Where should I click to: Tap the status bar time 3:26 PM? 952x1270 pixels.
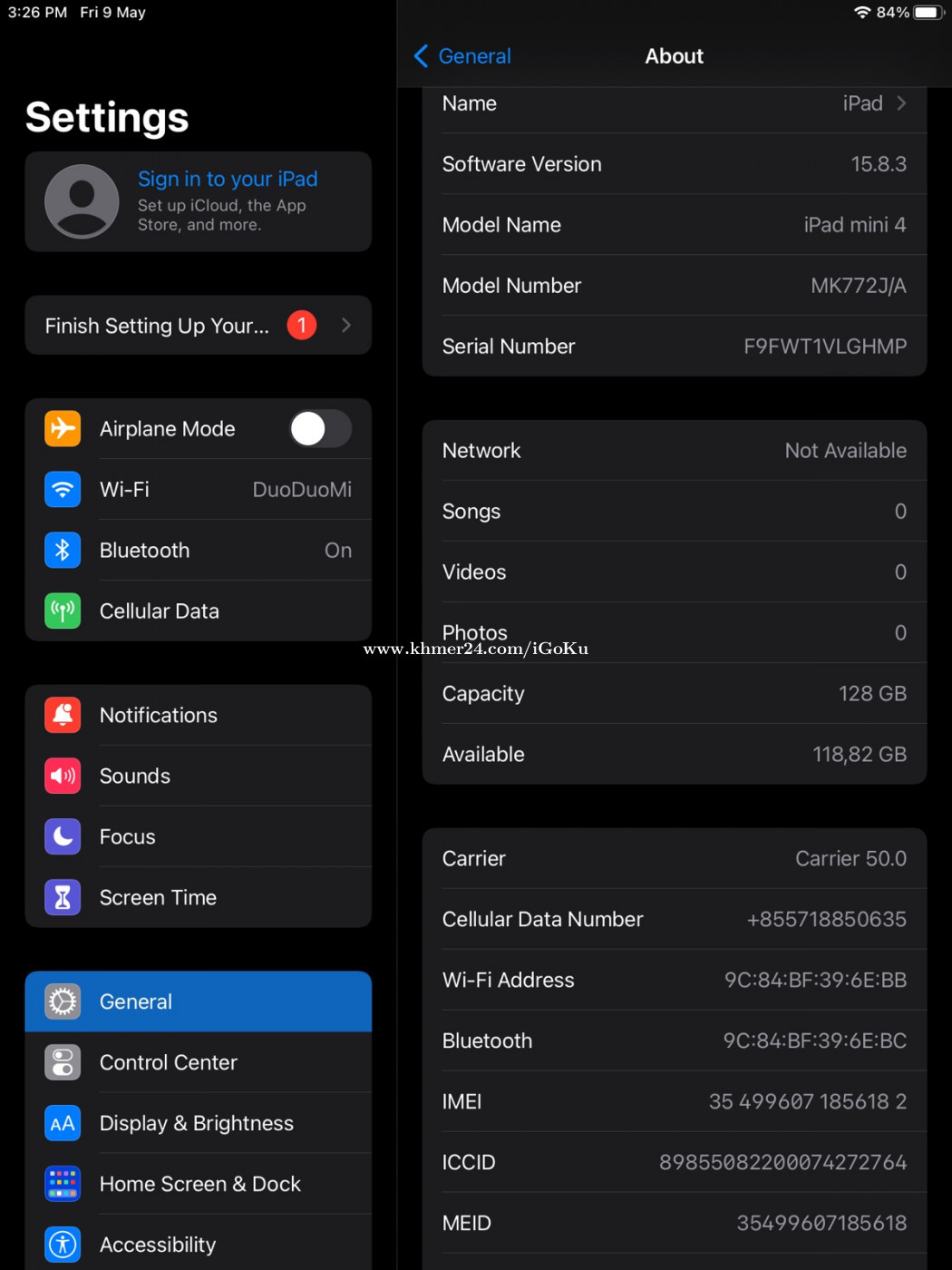[x=37, y=13]
